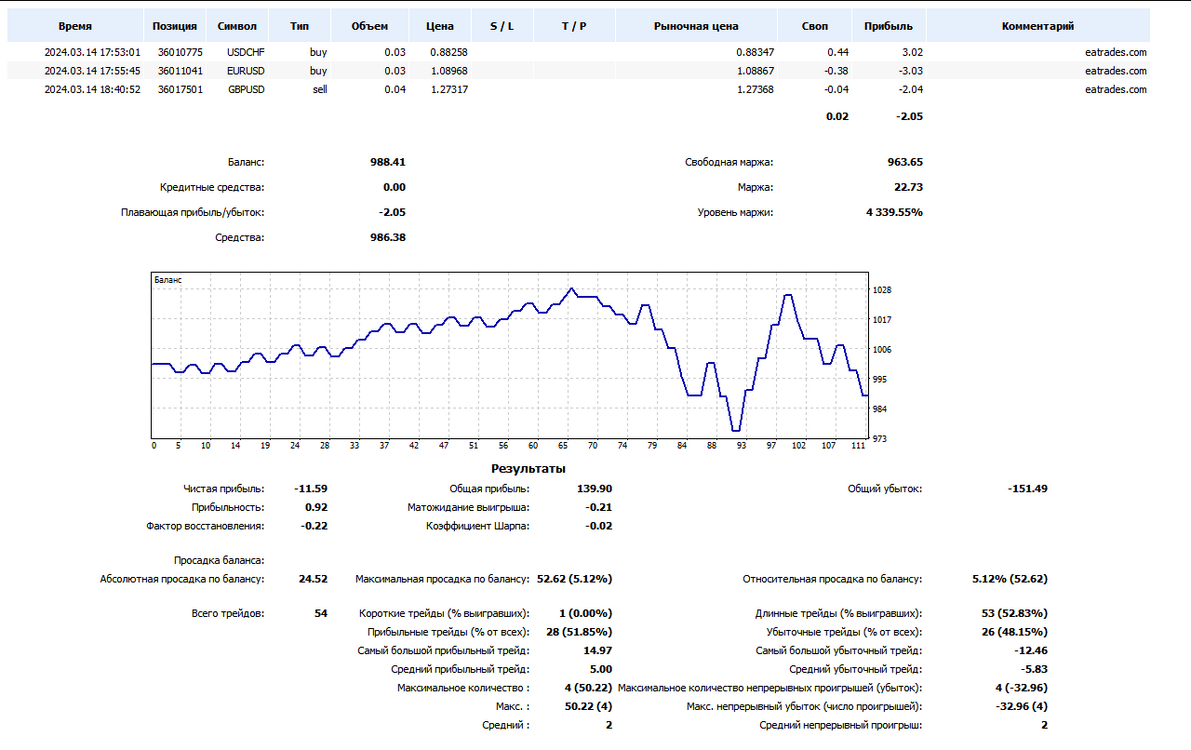1191x750 pixels.
Task: Click the Свободная маржа value 963.65
Action: tap(905, 162)
